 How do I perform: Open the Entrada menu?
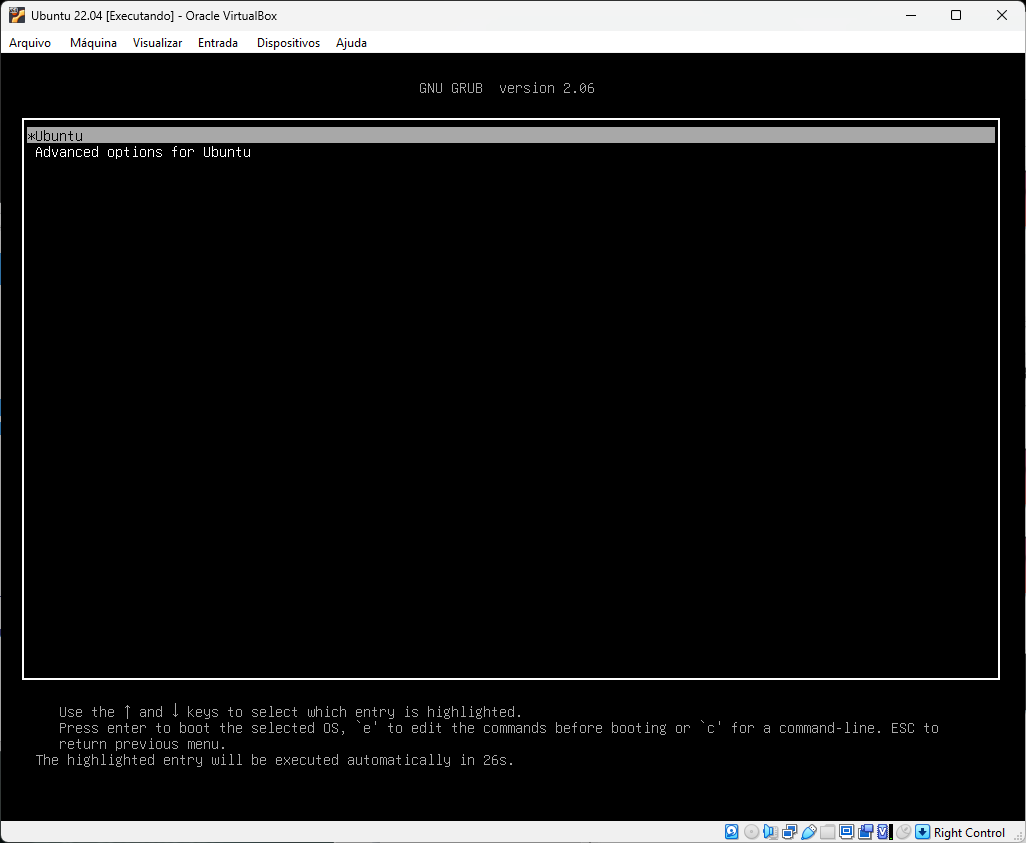tap(218, 43)
